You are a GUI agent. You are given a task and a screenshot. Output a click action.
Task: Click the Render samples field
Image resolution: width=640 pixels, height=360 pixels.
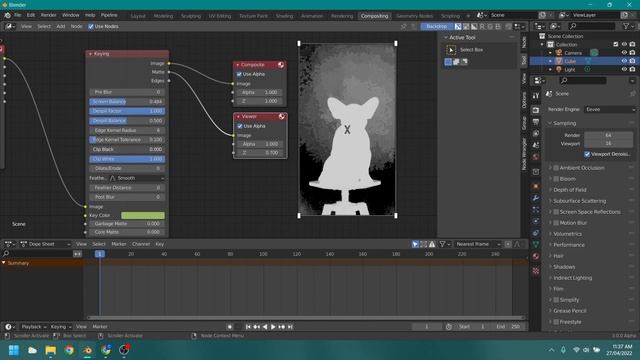(609, 135)
